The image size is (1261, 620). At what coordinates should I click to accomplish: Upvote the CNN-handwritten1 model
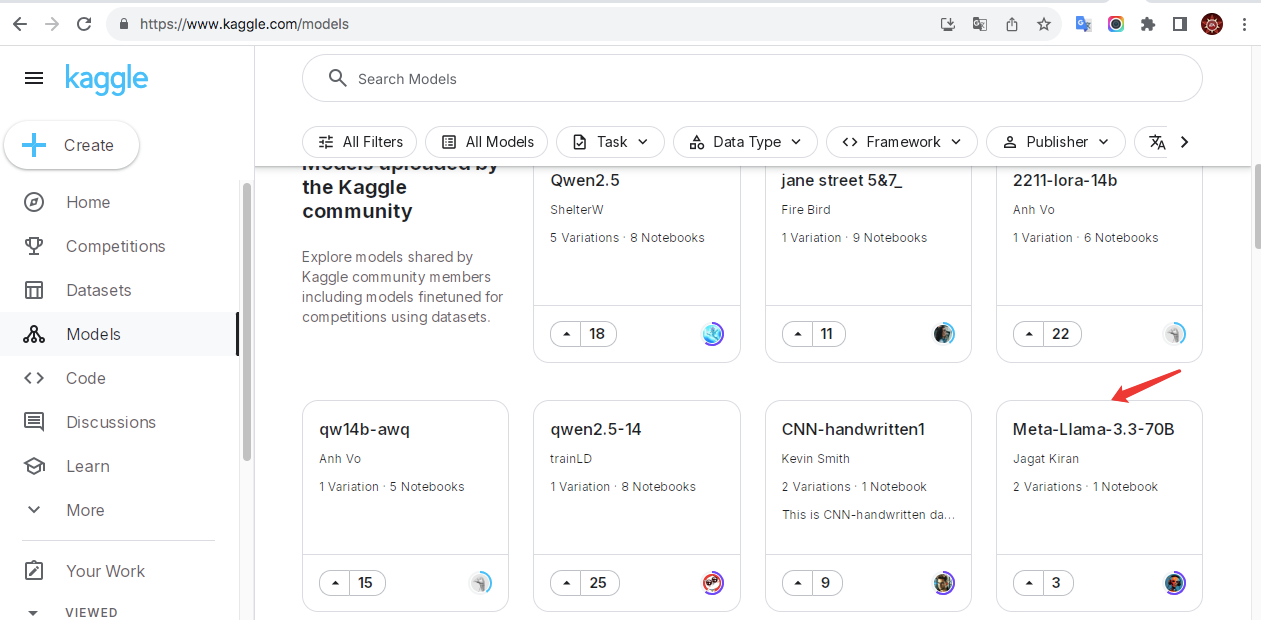pyautogui.click(x=798, y=583)
